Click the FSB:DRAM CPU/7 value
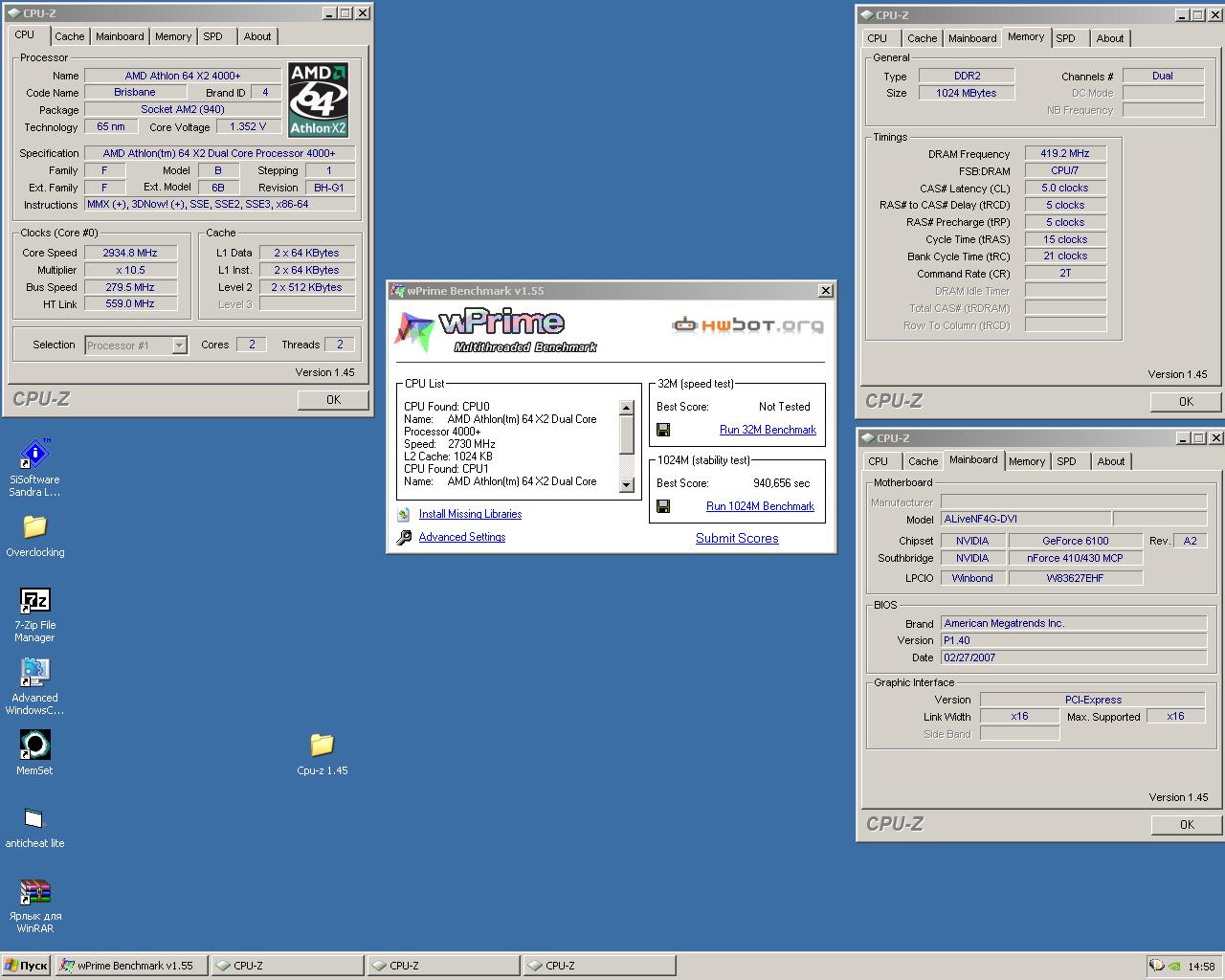Viewport: 1225px width, 980px height. [1065, 170]
